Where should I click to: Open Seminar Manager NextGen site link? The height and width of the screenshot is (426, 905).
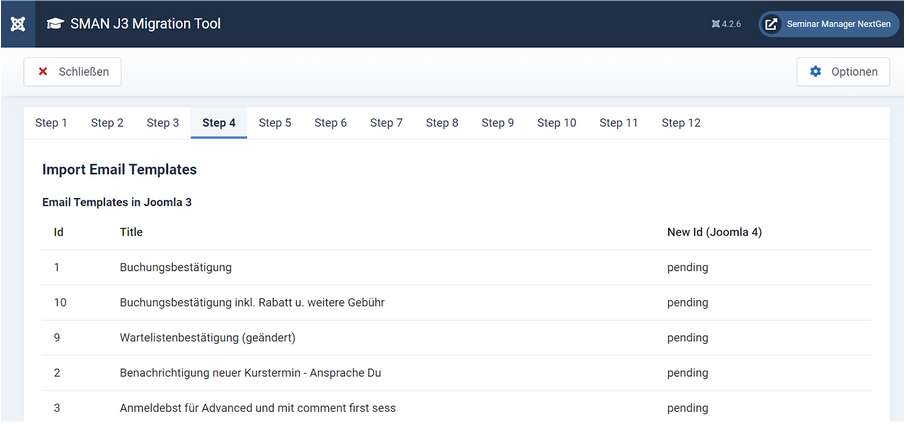828,24
